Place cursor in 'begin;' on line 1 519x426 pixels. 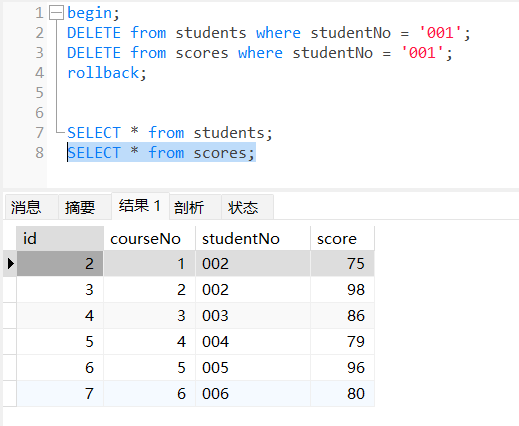tap(93, 13)
